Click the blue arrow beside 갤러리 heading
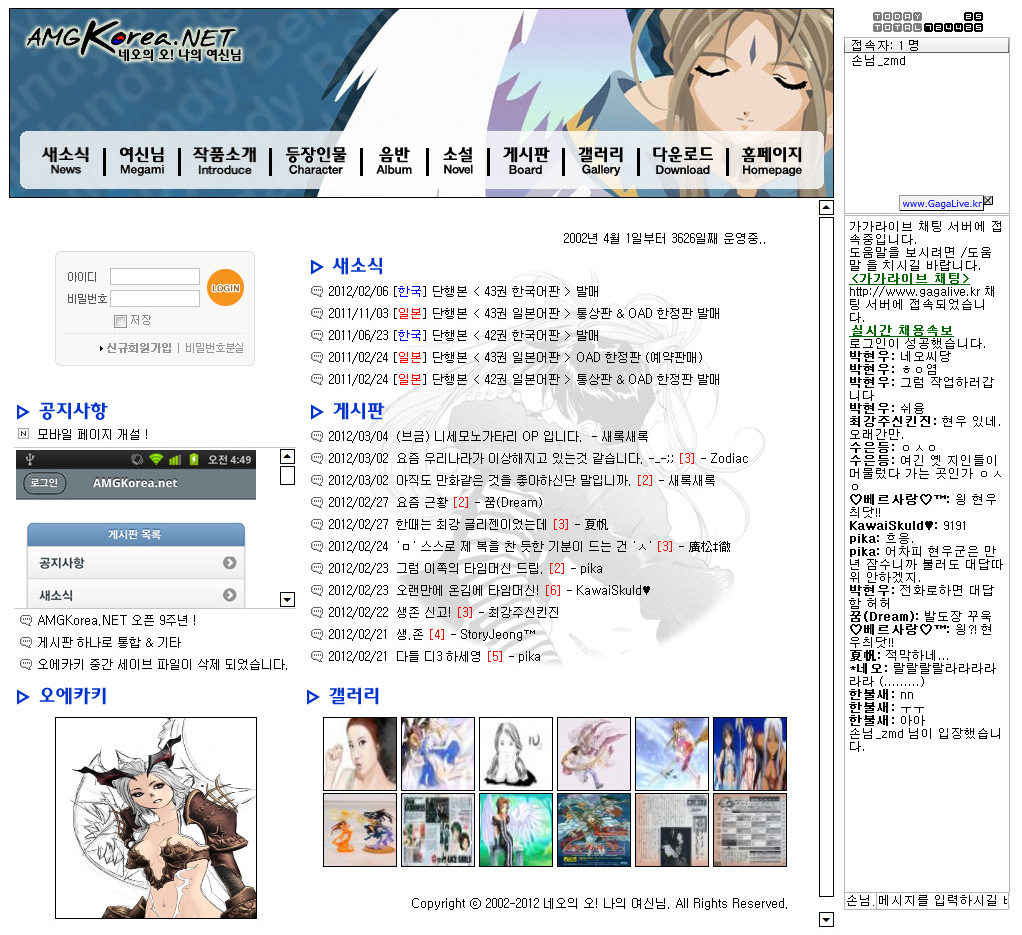 [314, 697]
